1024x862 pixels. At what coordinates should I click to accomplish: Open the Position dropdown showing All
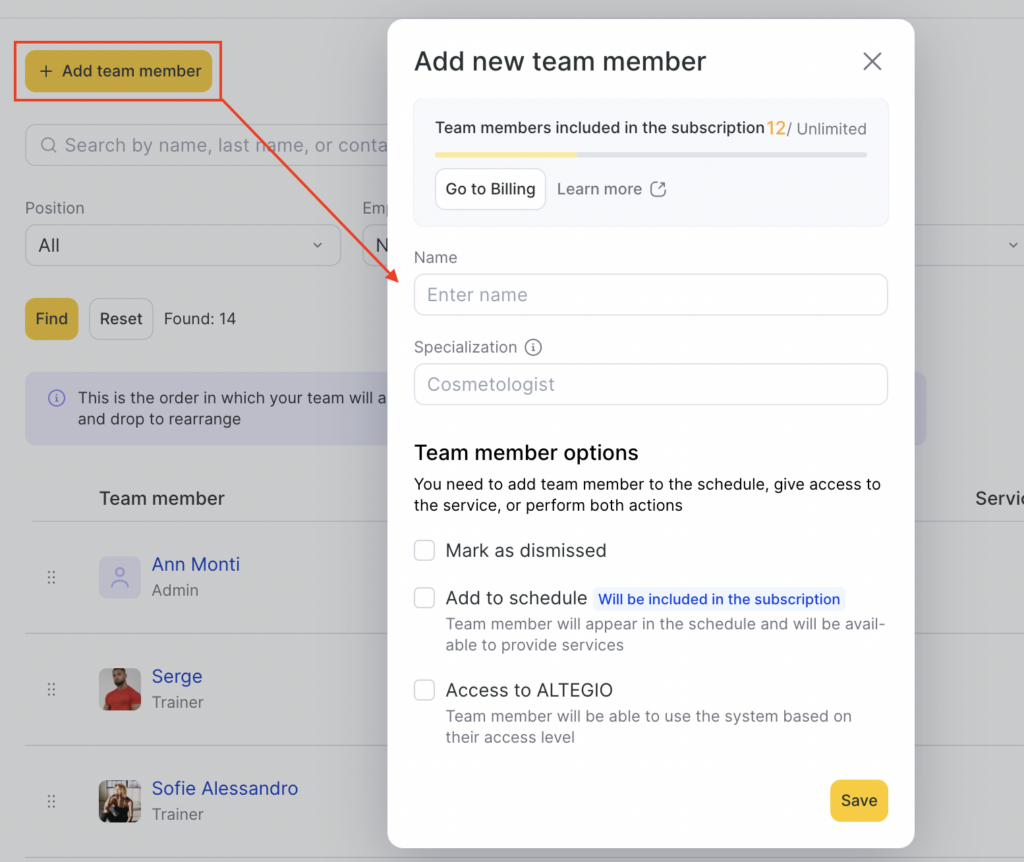[182, 245]
